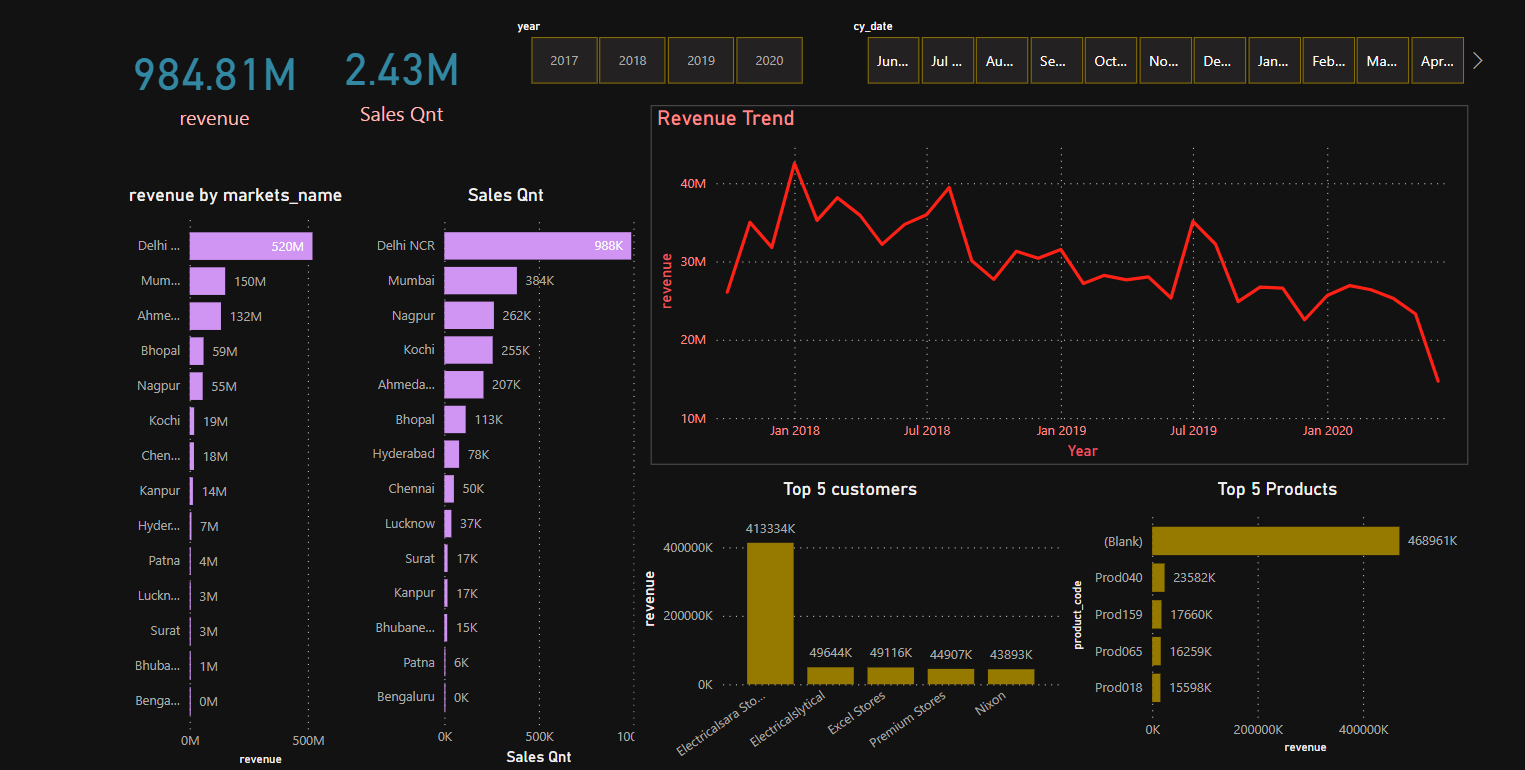Select the 59M Bhopal revenue bar
Image resolution: width=1525 pixels, height=770 pixels.
197,351
